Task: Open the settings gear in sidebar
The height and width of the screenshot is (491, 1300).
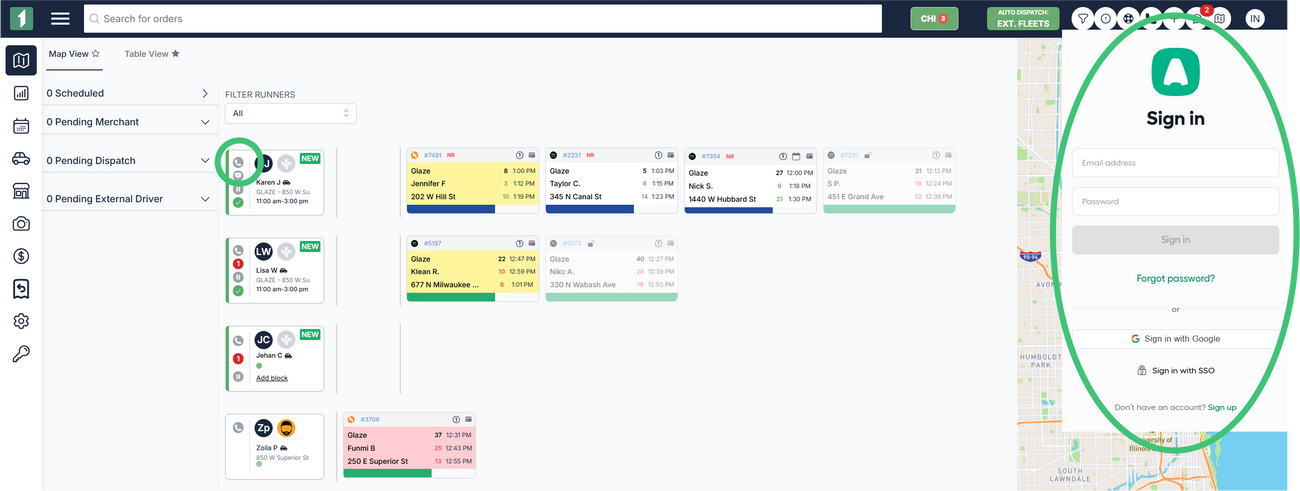Action: point(21,321)
